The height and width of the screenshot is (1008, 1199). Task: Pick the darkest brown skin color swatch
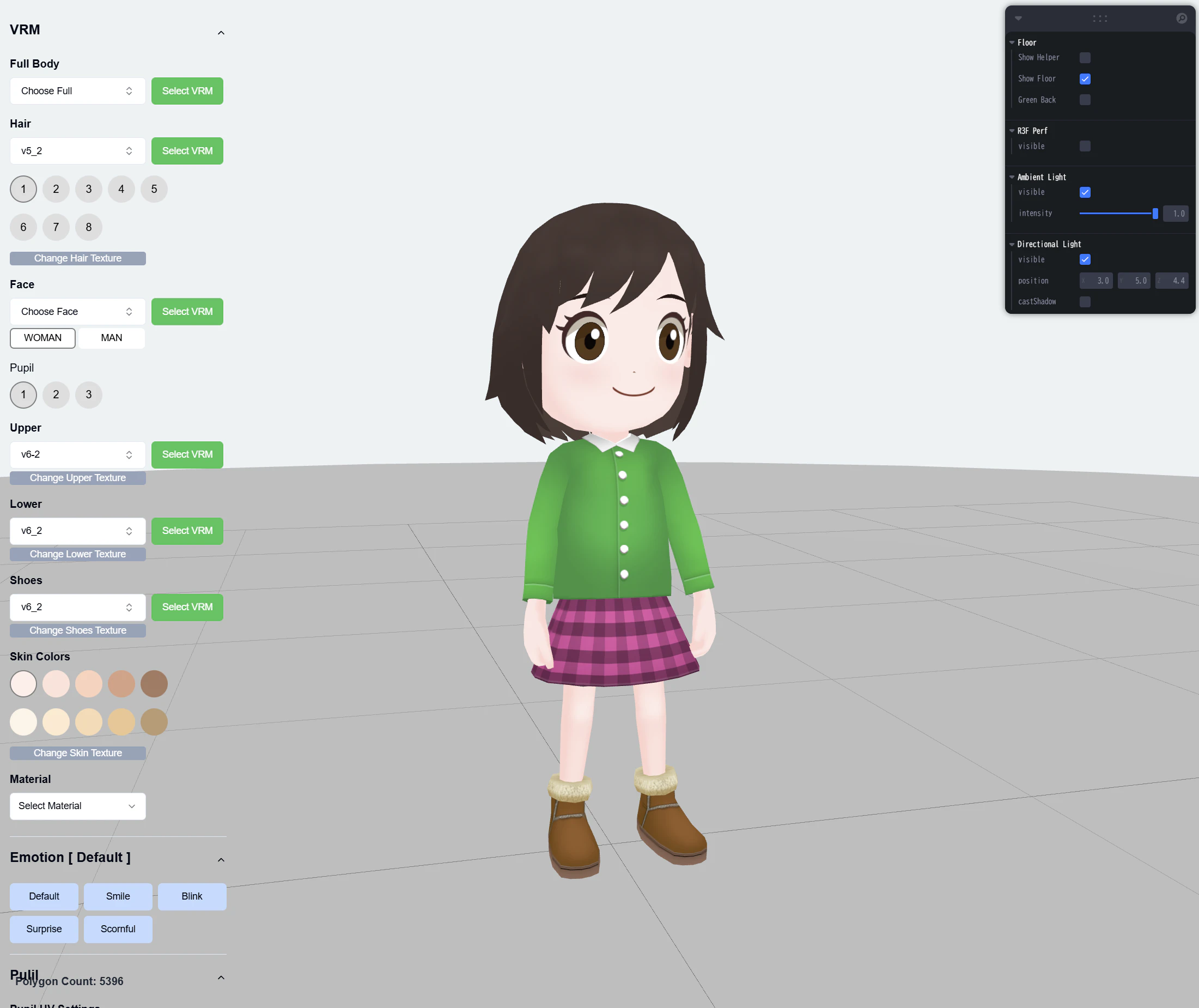point(154,683)
